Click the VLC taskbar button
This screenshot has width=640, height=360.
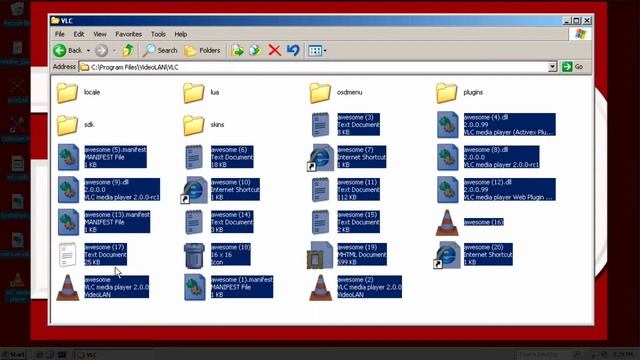tap(114, 355)
